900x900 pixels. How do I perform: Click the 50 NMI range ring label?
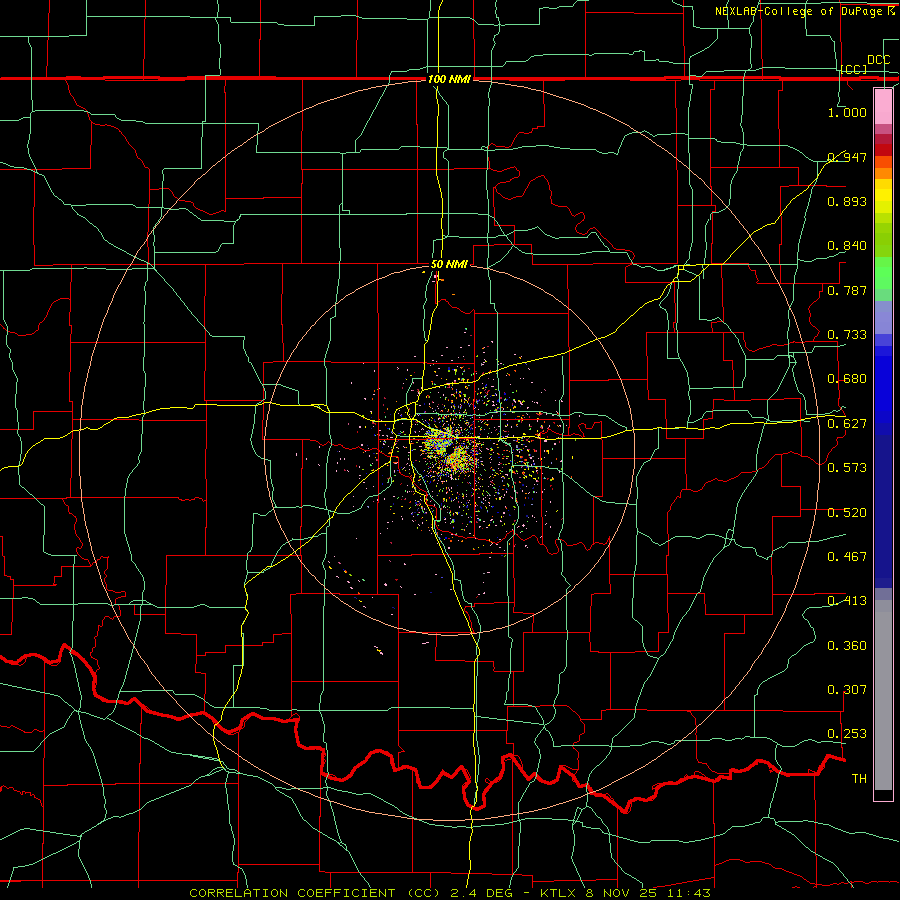pos(449,265)
